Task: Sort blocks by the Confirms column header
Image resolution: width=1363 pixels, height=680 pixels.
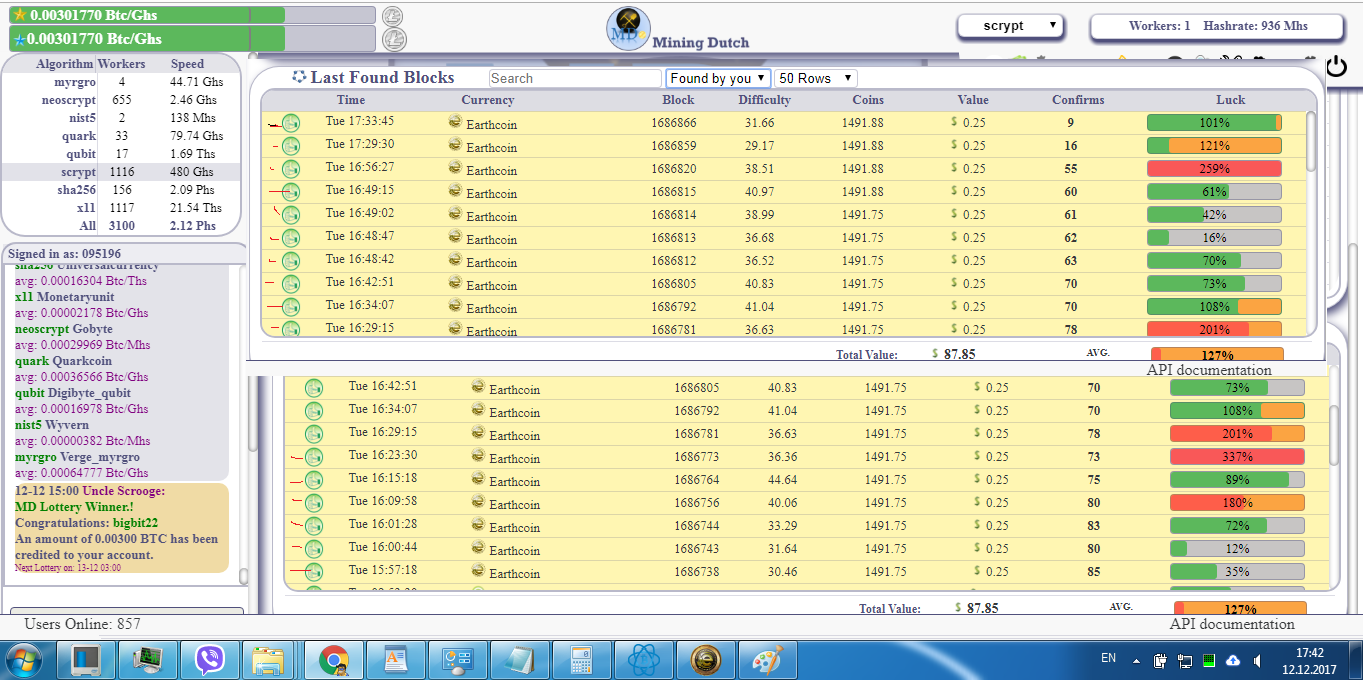Action: pyautogui.click(x=1078, y=100)
